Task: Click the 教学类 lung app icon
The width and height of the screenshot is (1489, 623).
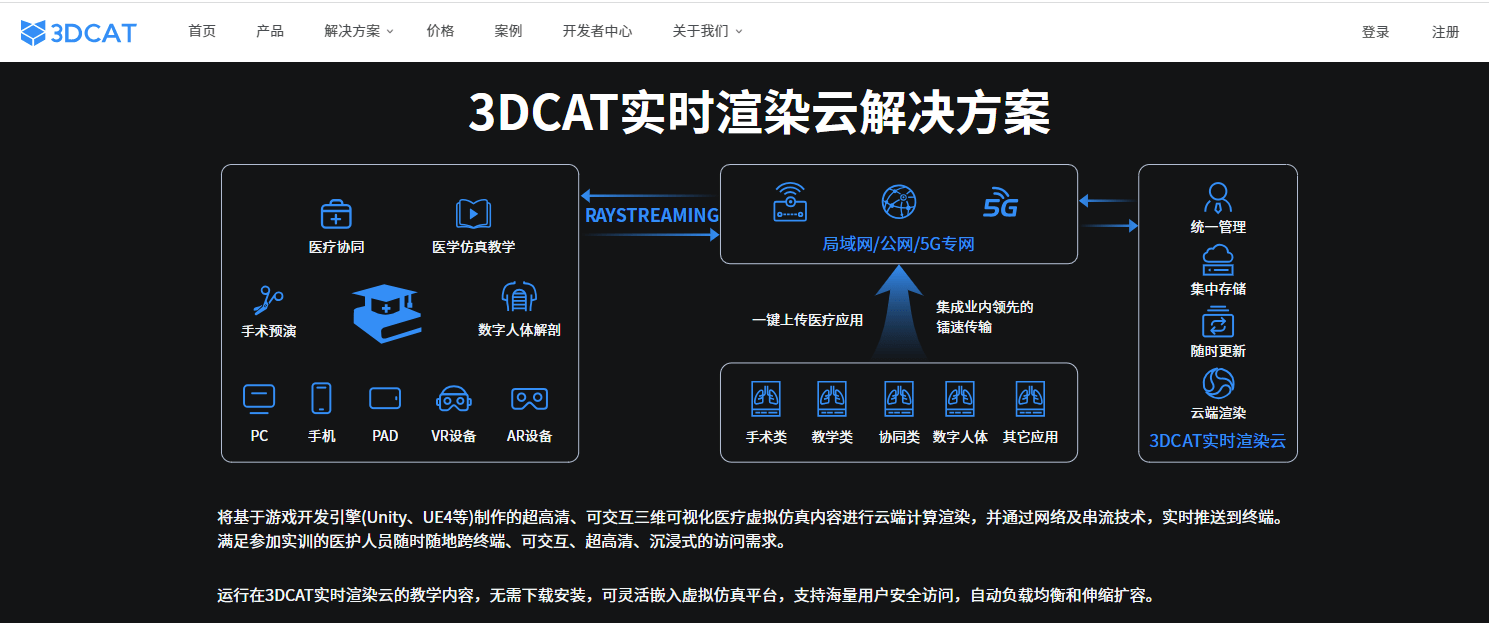Action: click(832, 400)
